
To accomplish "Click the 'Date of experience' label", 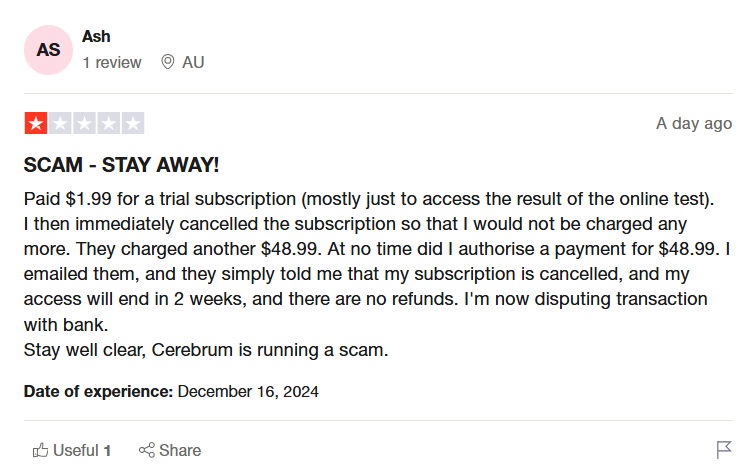I will pos(99,392).
